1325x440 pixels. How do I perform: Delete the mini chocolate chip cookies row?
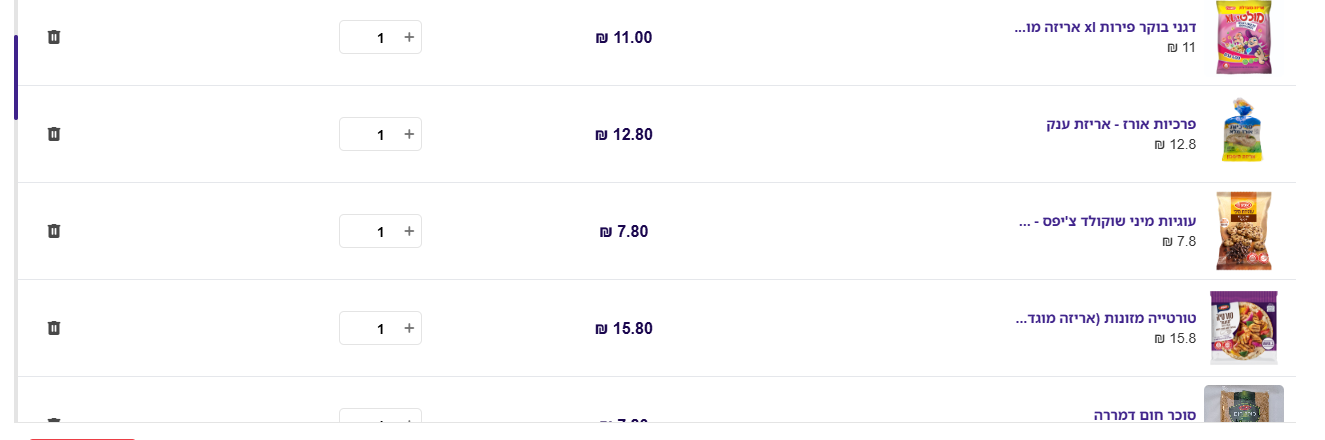[54, 231]
